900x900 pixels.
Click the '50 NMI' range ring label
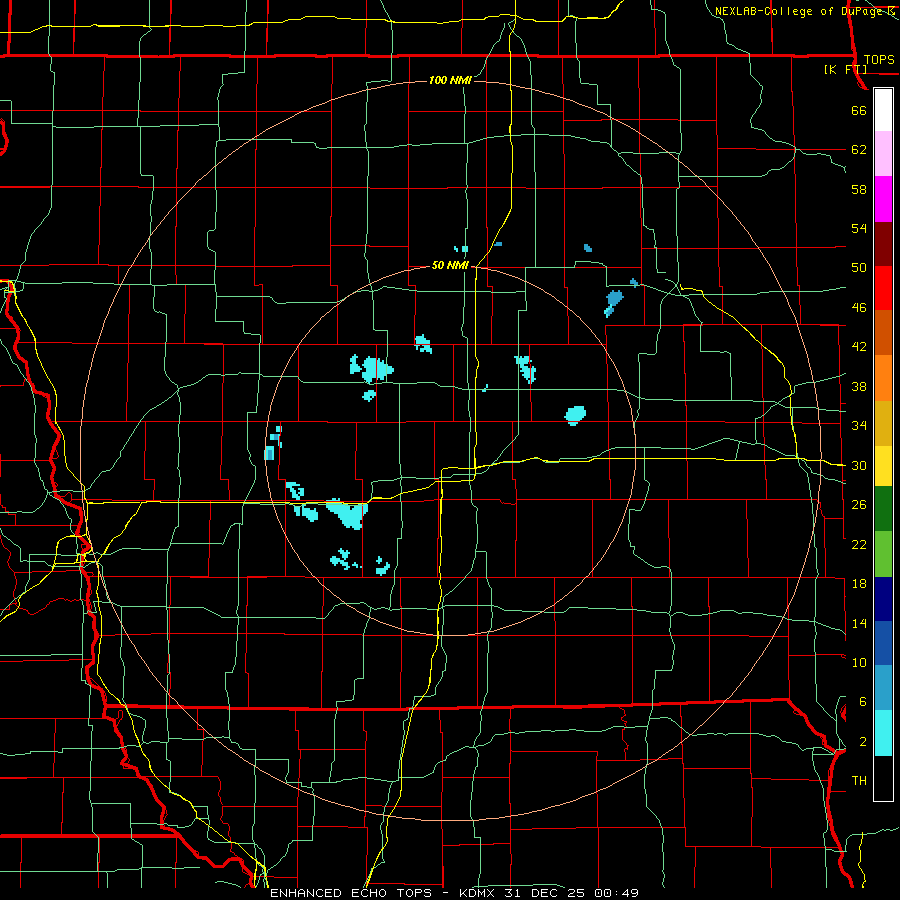coord(451,265)
